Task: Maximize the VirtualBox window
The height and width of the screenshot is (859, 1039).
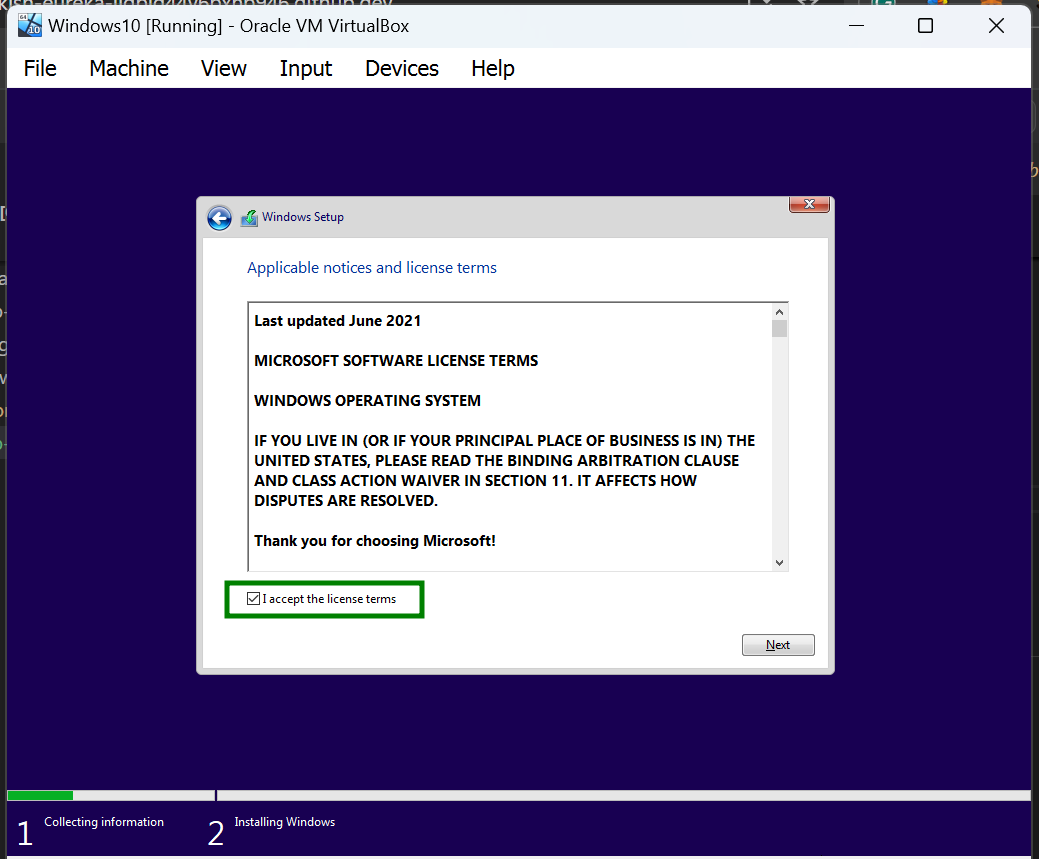Action: tap(926, 26)
